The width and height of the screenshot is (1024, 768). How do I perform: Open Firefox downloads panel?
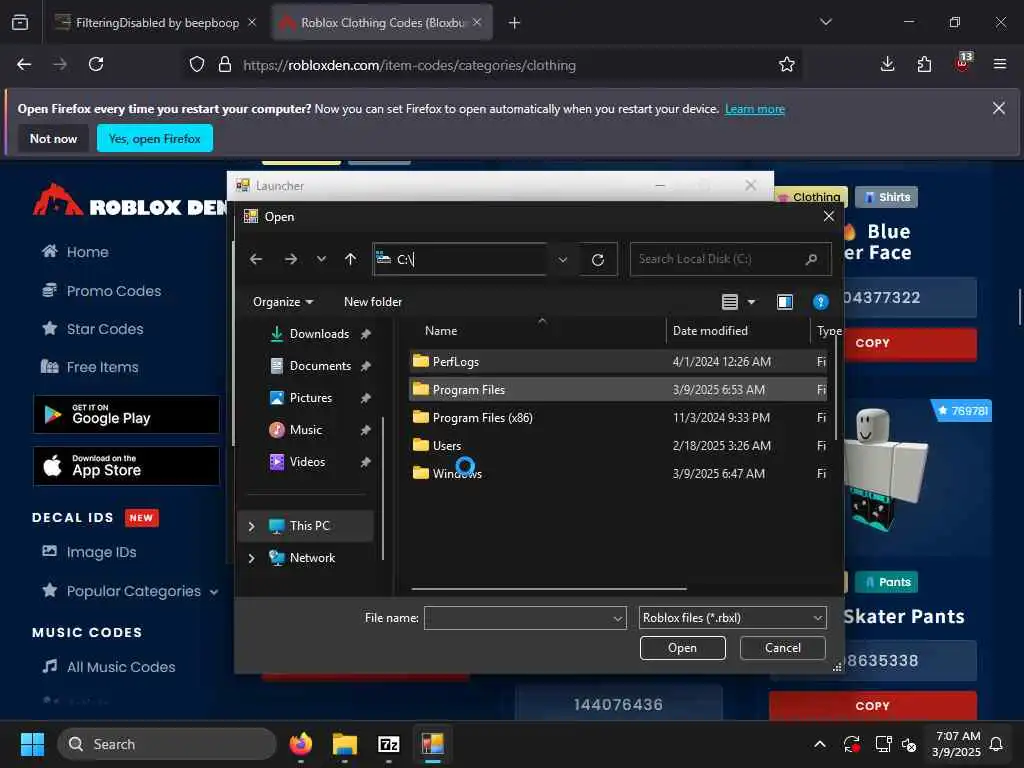[x=887, y=64]
